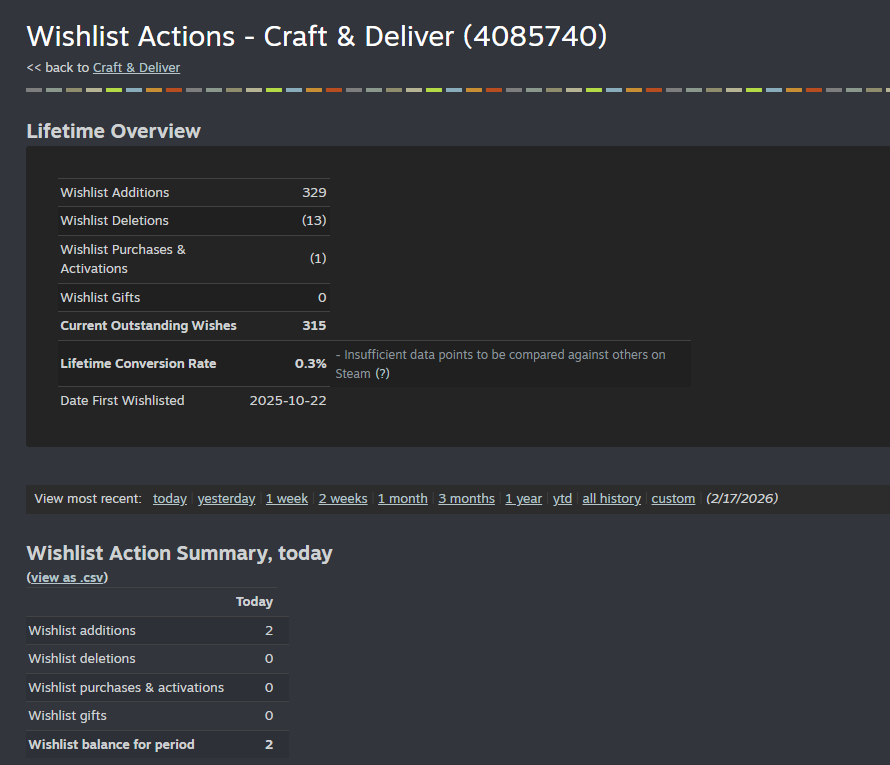Image resolution: width=890 pixels, height=765 pixels.
Task: Select the yesterday time range
Action: click(226, 498)
